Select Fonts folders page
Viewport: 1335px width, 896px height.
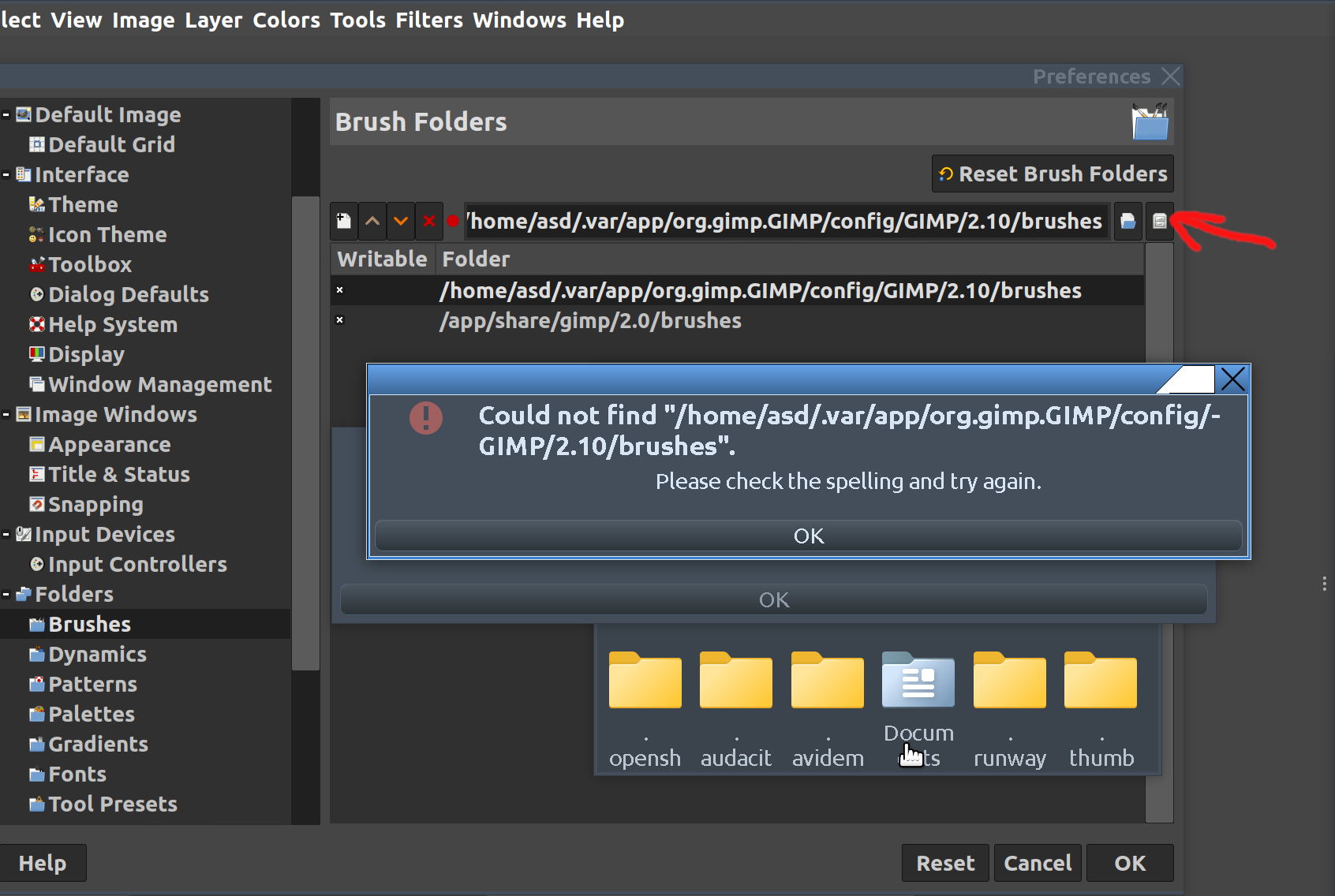[x=77, y=774]
